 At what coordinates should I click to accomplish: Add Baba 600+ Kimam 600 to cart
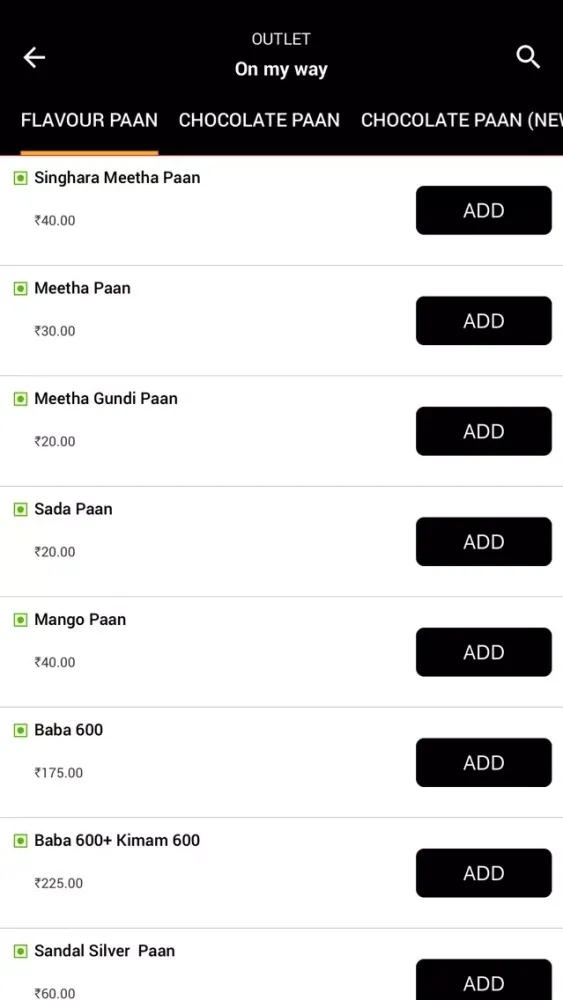pos(484,873)
